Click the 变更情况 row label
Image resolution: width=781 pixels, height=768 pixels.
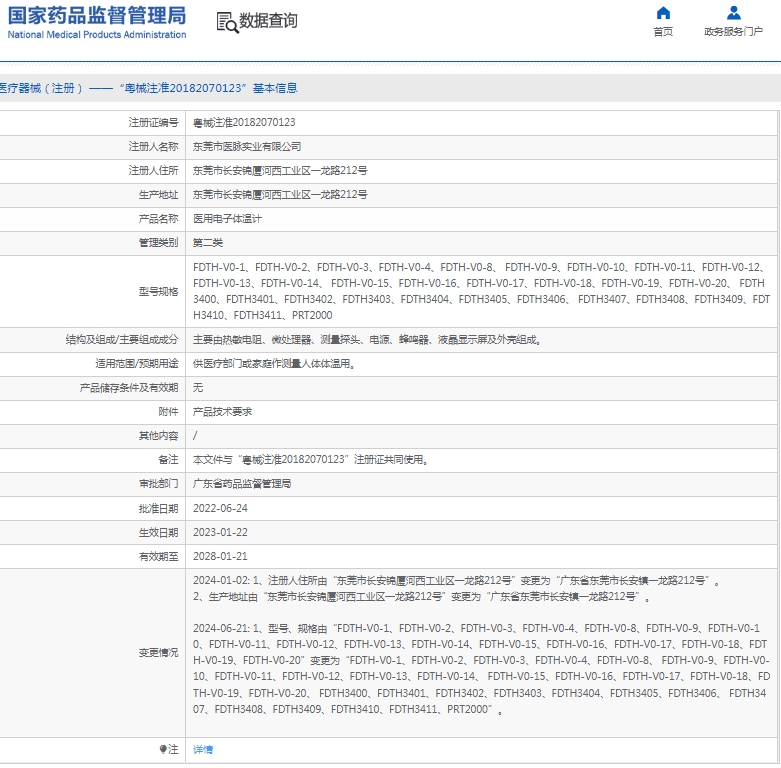click(x=158, y=652)
